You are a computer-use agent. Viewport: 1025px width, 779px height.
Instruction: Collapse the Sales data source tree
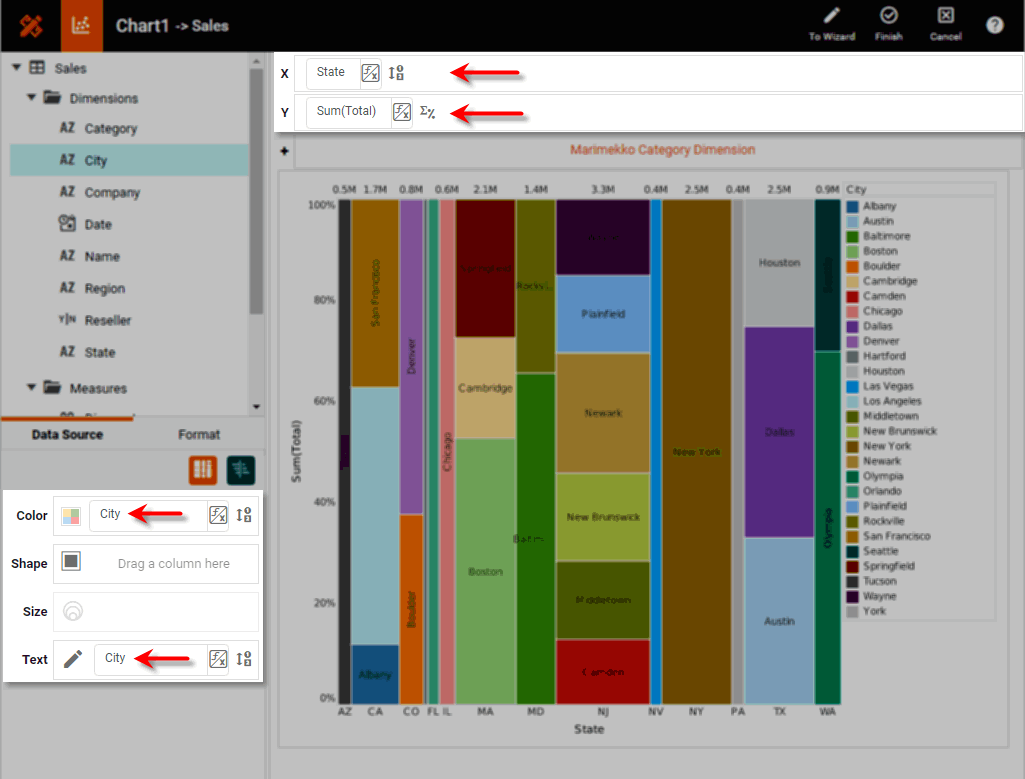(17, 68)
